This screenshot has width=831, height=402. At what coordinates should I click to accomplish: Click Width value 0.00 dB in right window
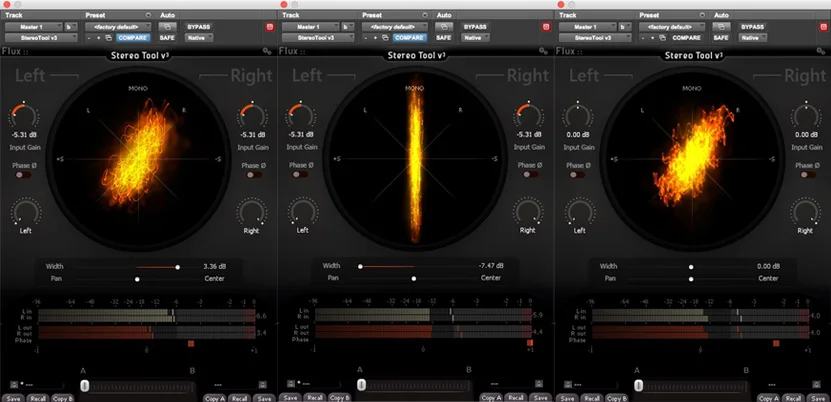(768, 266)
